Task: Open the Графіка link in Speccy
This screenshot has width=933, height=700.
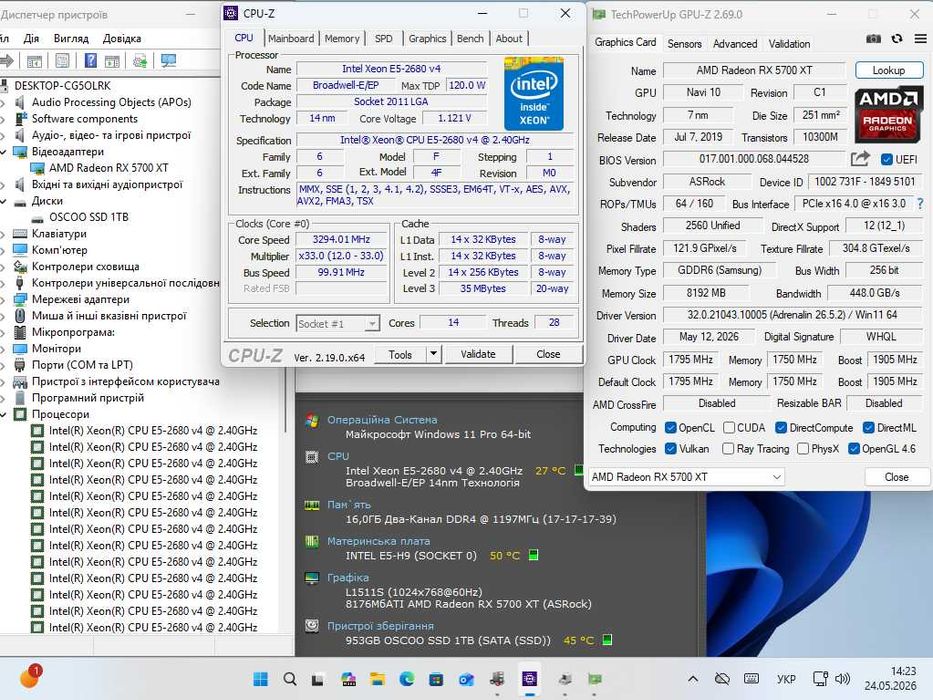Action: pos(348,578)
